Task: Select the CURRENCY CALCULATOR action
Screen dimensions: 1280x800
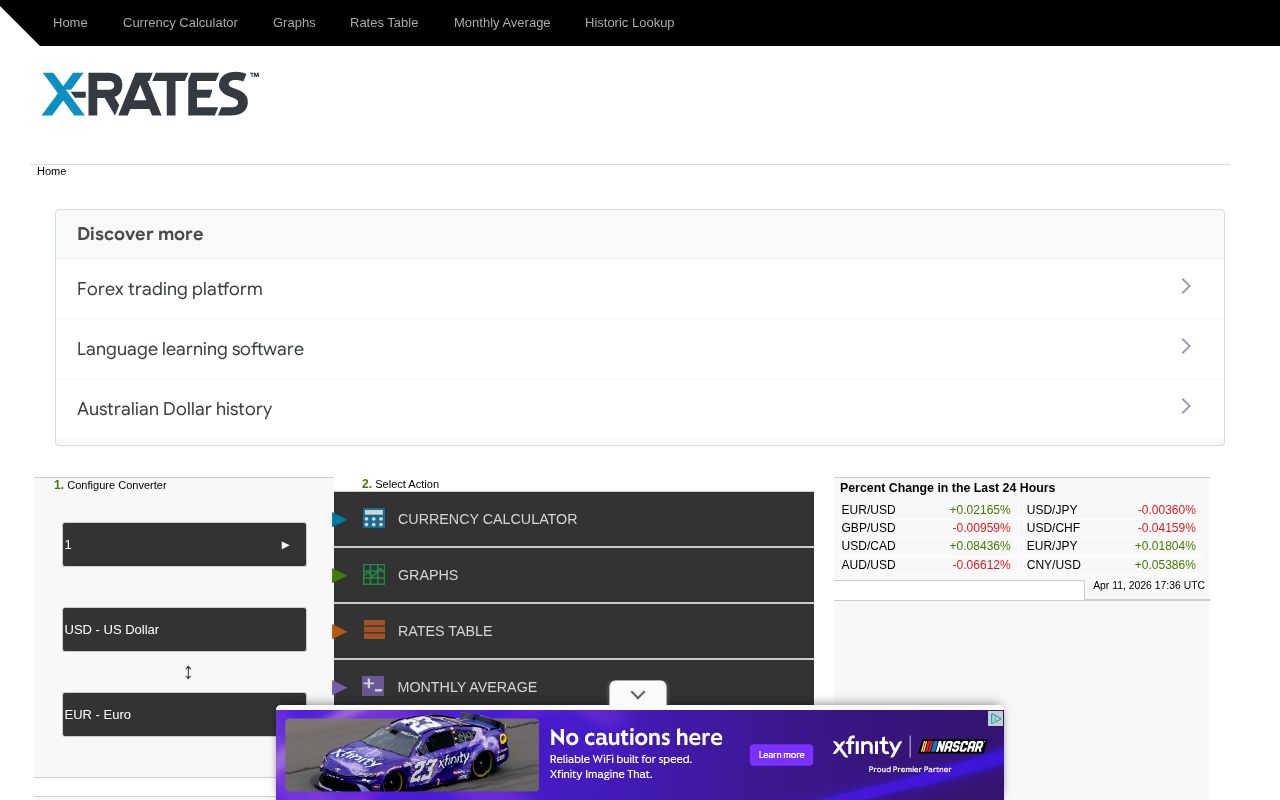Action: (574, 519)
